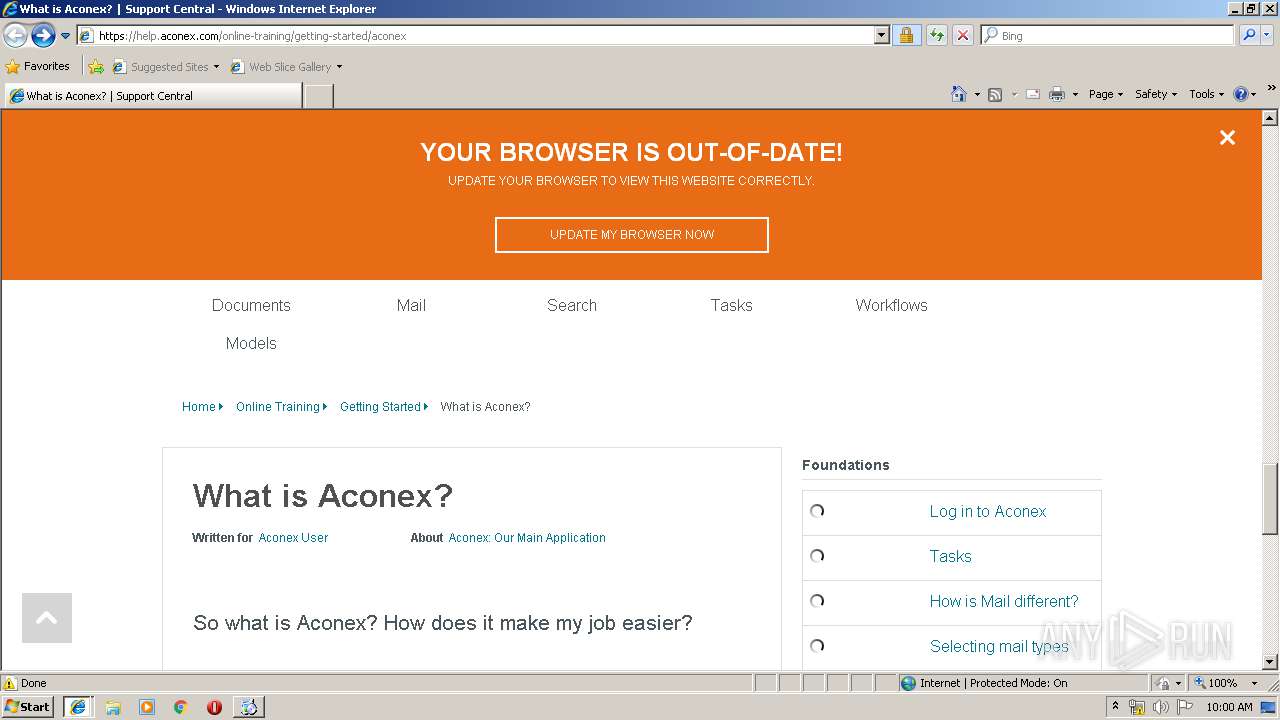
Task: Click the Getting Started breadcrumb link
Action: [x=380, y=407]
